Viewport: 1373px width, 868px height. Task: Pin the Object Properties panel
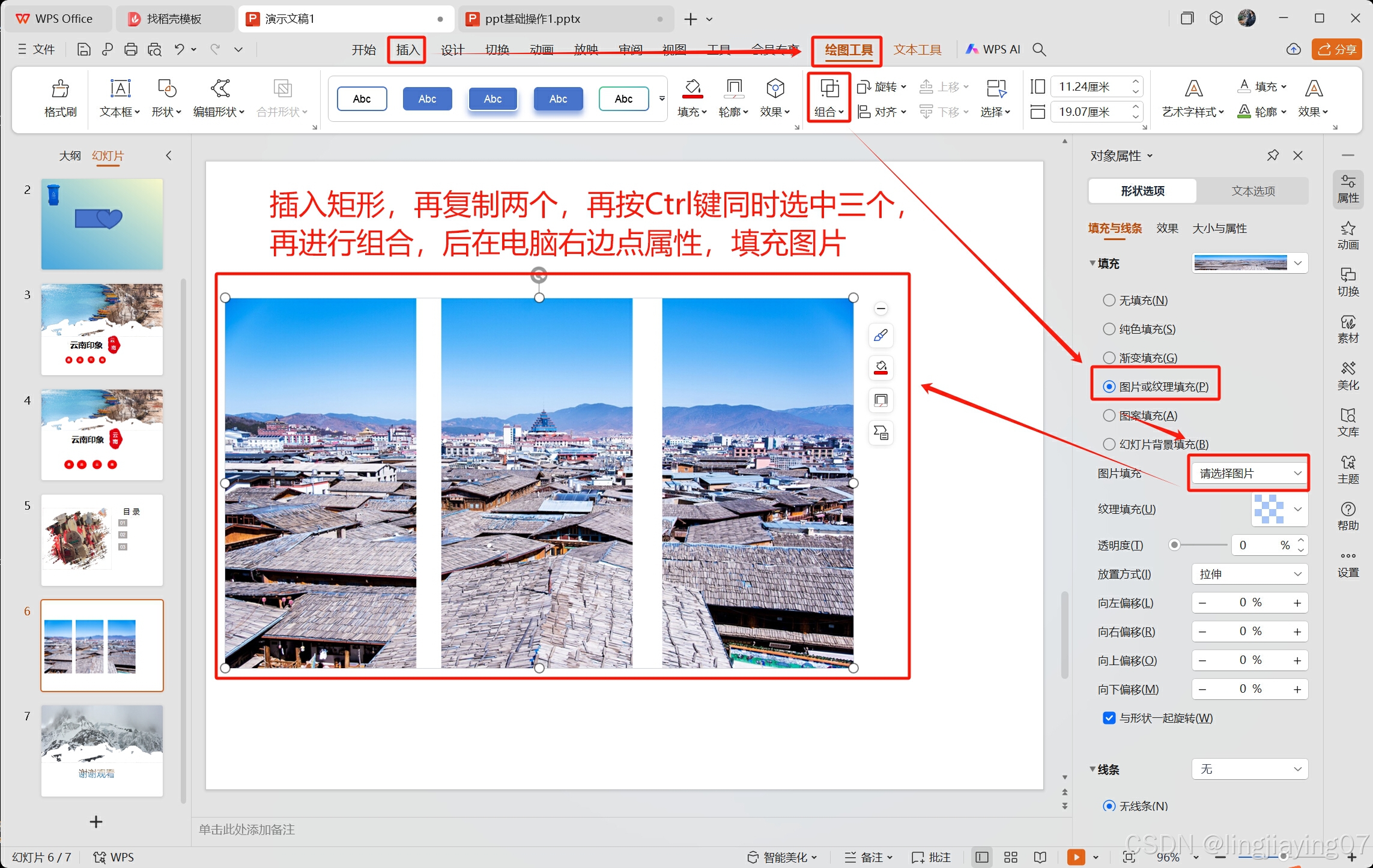click(x=1272, y=155)
